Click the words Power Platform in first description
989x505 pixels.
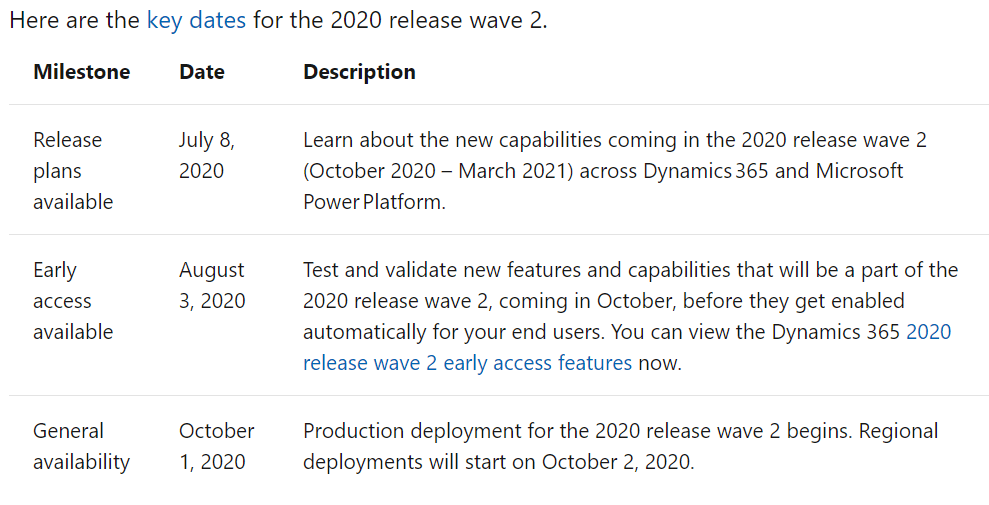tap(373, 202)
